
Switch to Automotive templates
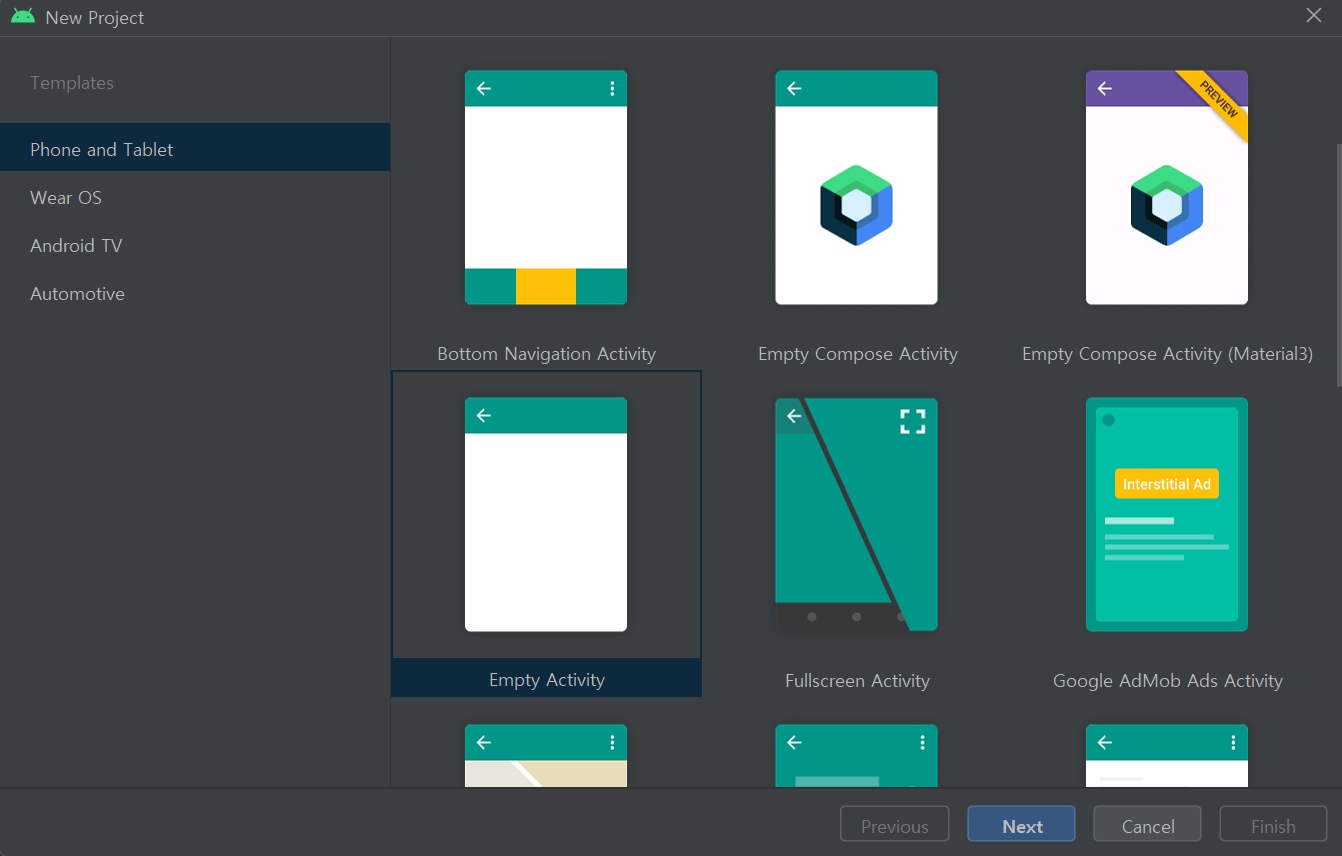click(x=195, y=293)
